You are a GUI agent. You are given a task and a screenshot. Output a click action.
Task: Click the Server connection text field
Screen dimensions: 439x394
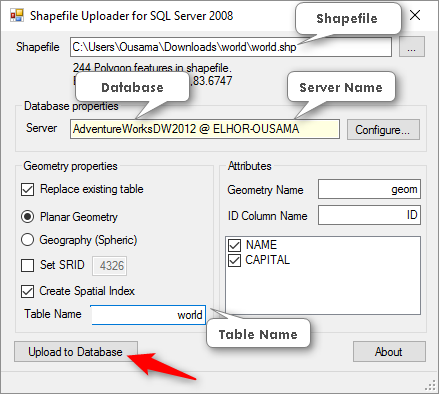coord(205,129)
